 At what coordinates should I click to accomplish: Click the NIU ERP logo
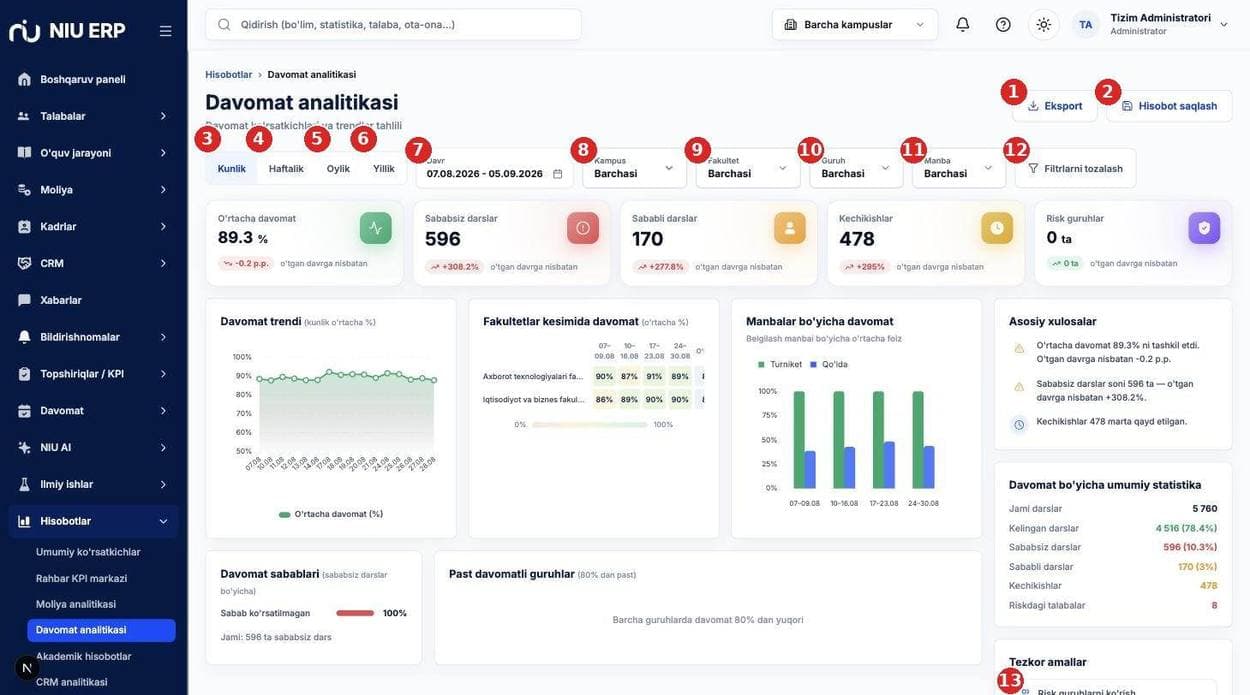[68, 31]
